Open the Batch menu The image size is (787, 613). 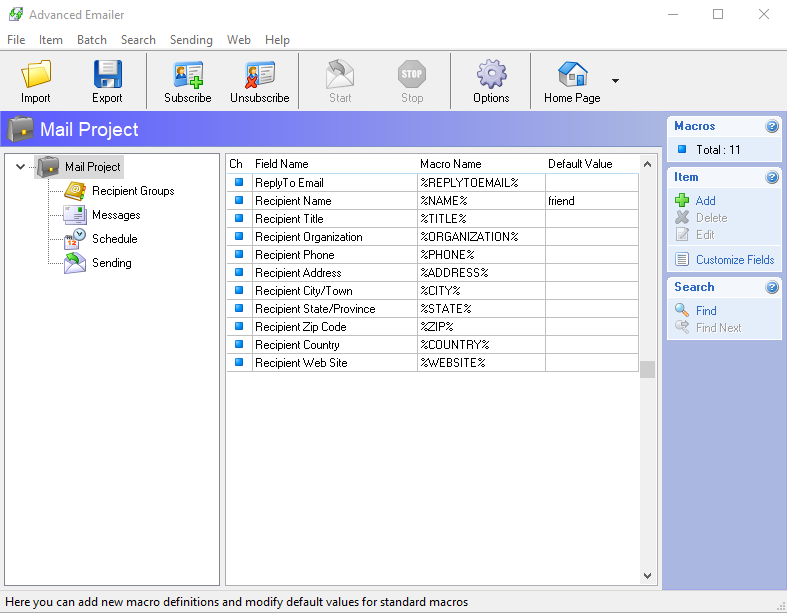(92, 40)
